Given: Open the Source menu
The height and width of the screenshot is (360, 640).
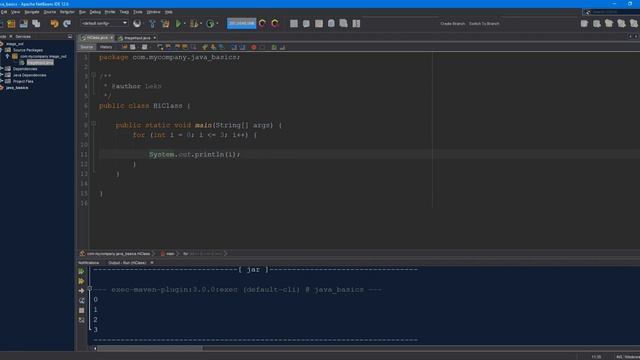Looking at the screenshot, I should 50,12.
